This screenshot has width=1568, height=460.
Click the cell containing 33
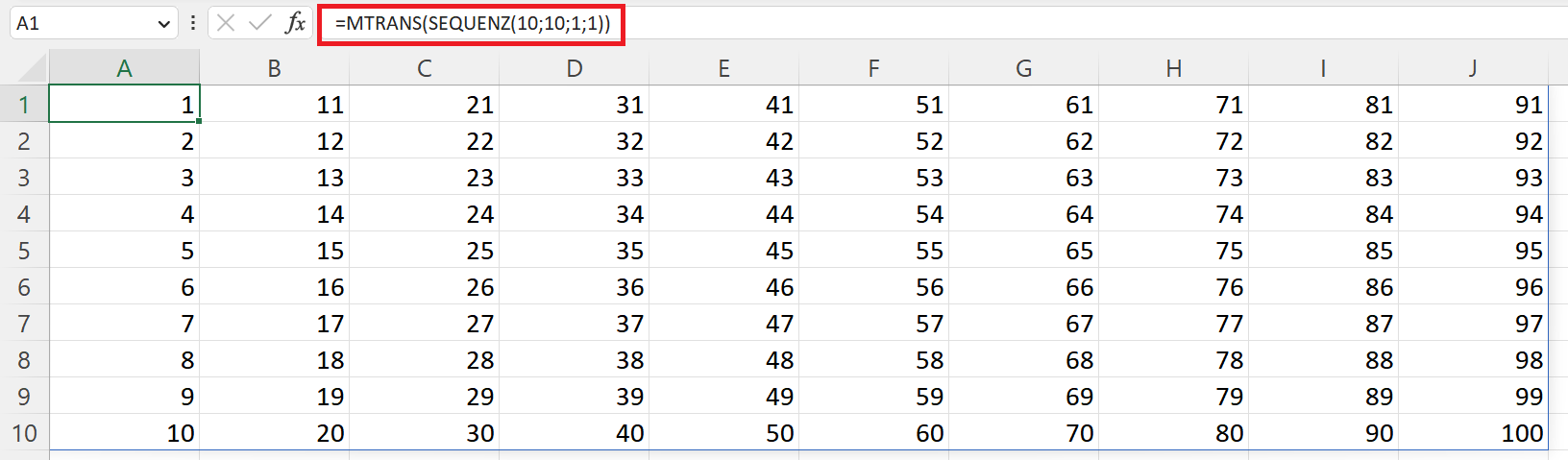574,177
